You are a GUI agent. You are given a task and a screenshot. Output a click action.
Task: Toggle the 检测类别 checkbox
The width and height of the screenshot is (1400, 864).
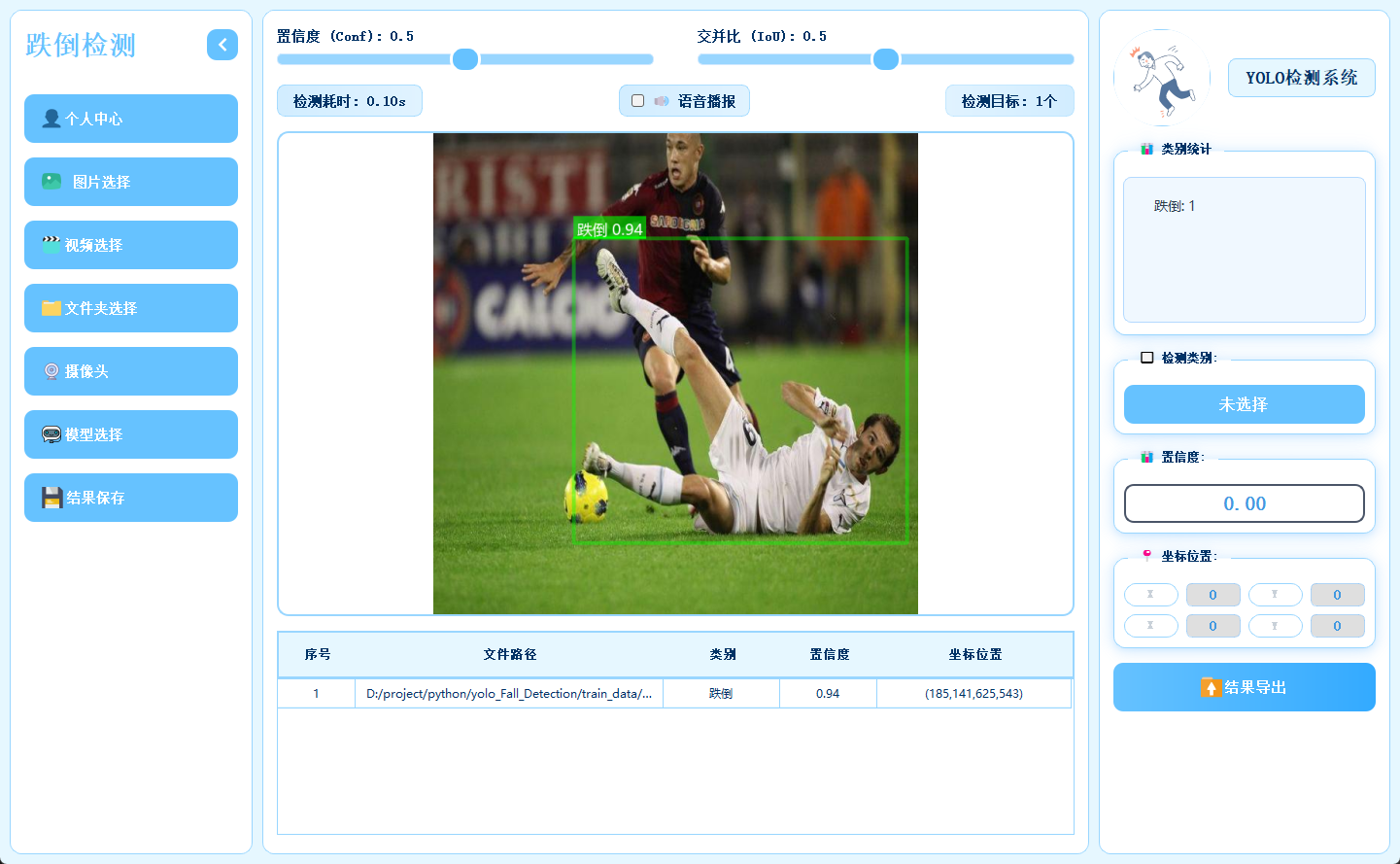[1147, 358]
